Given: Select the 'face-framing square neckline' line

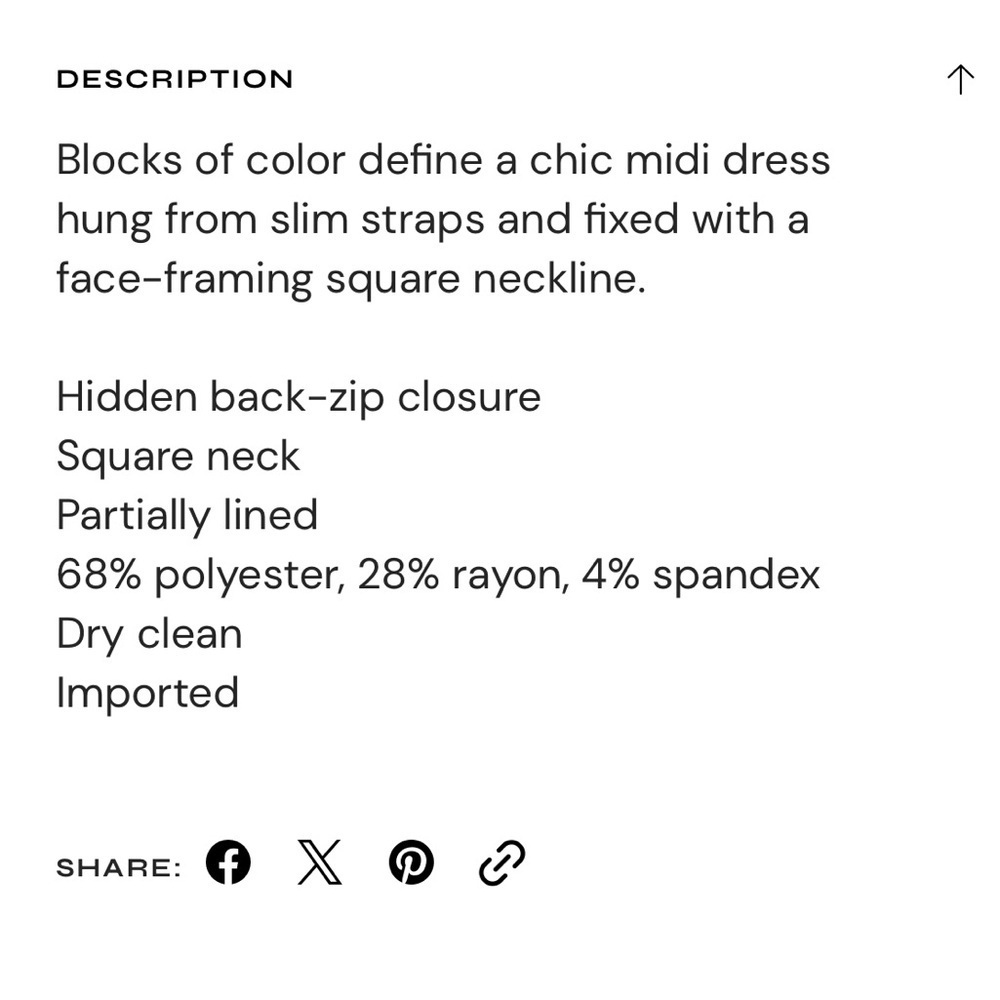Looking at the screenshot, I should tap(351, 279).
